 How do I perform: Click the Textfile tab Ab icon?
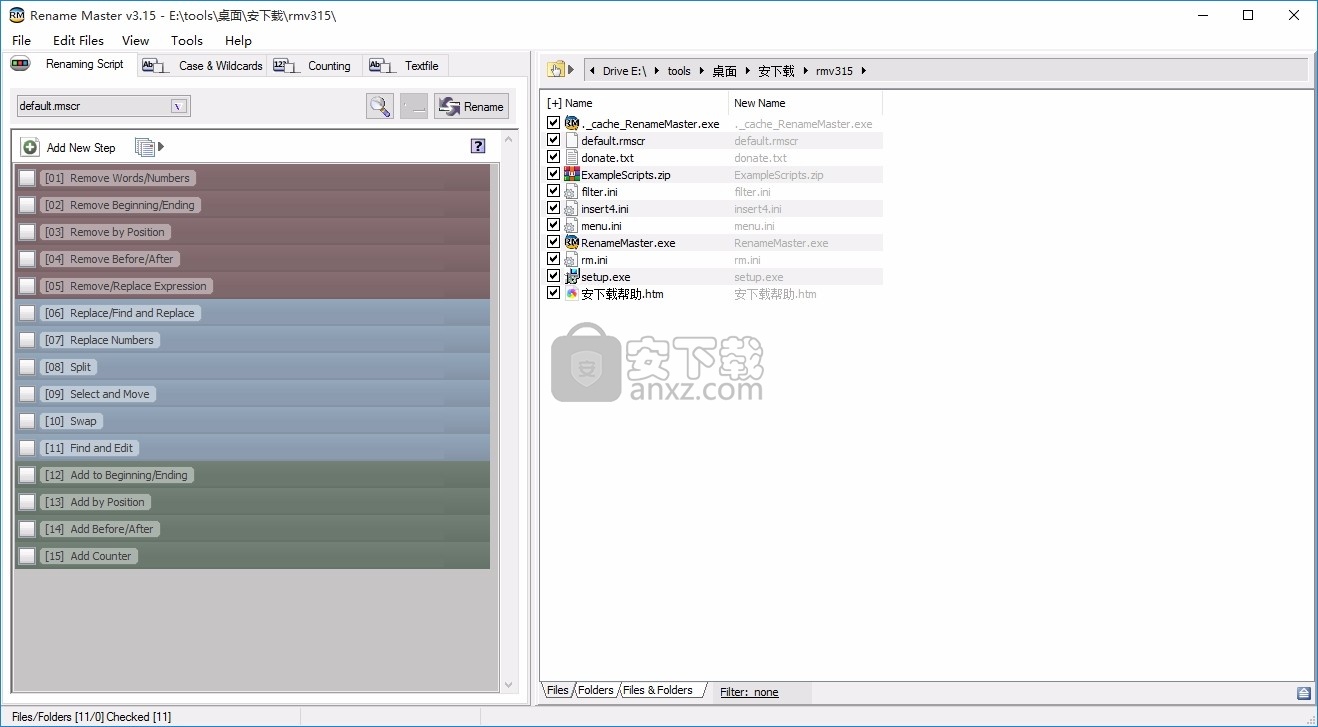[382, 65]
